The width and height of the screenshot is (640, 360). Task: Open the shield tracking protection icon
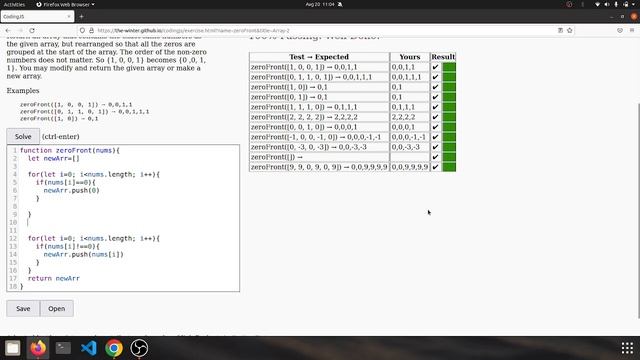pos(82,31)
